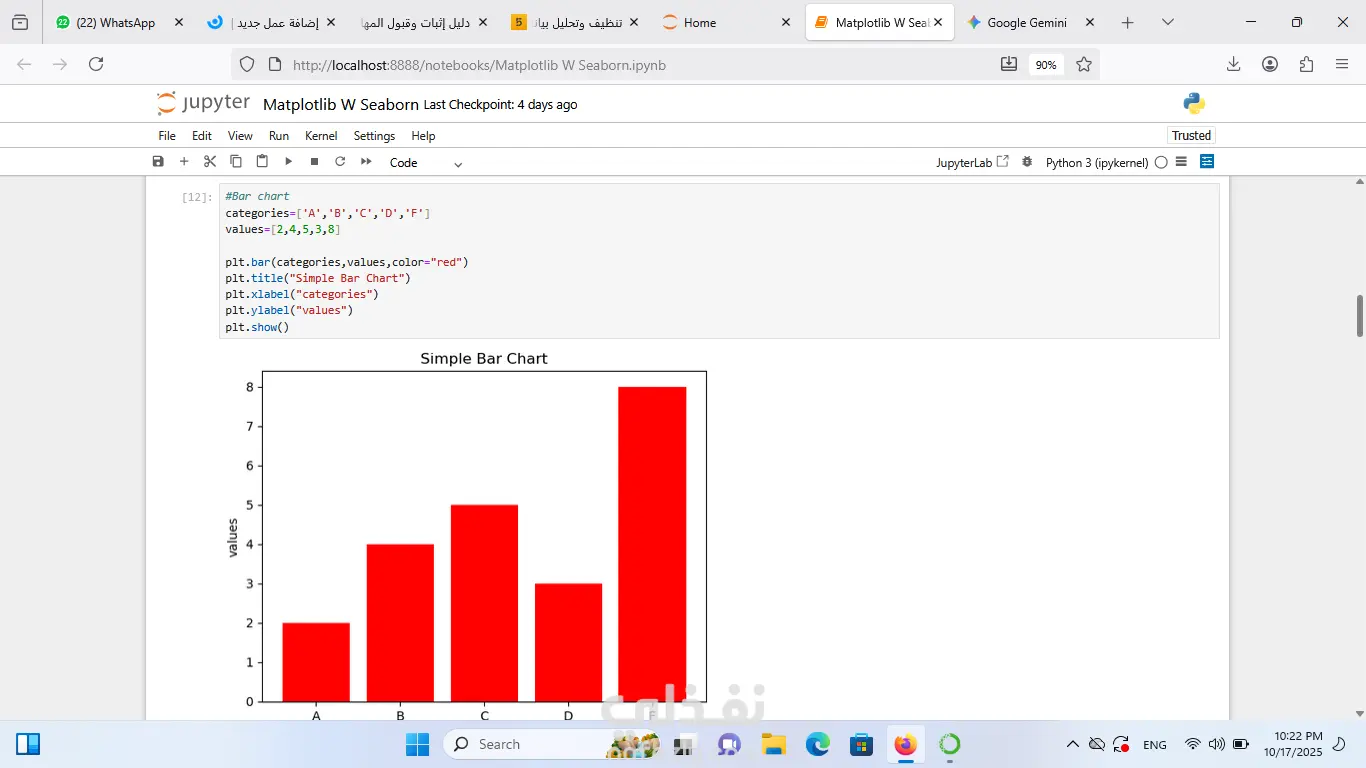Click inside the bar chart code cell

719,261
